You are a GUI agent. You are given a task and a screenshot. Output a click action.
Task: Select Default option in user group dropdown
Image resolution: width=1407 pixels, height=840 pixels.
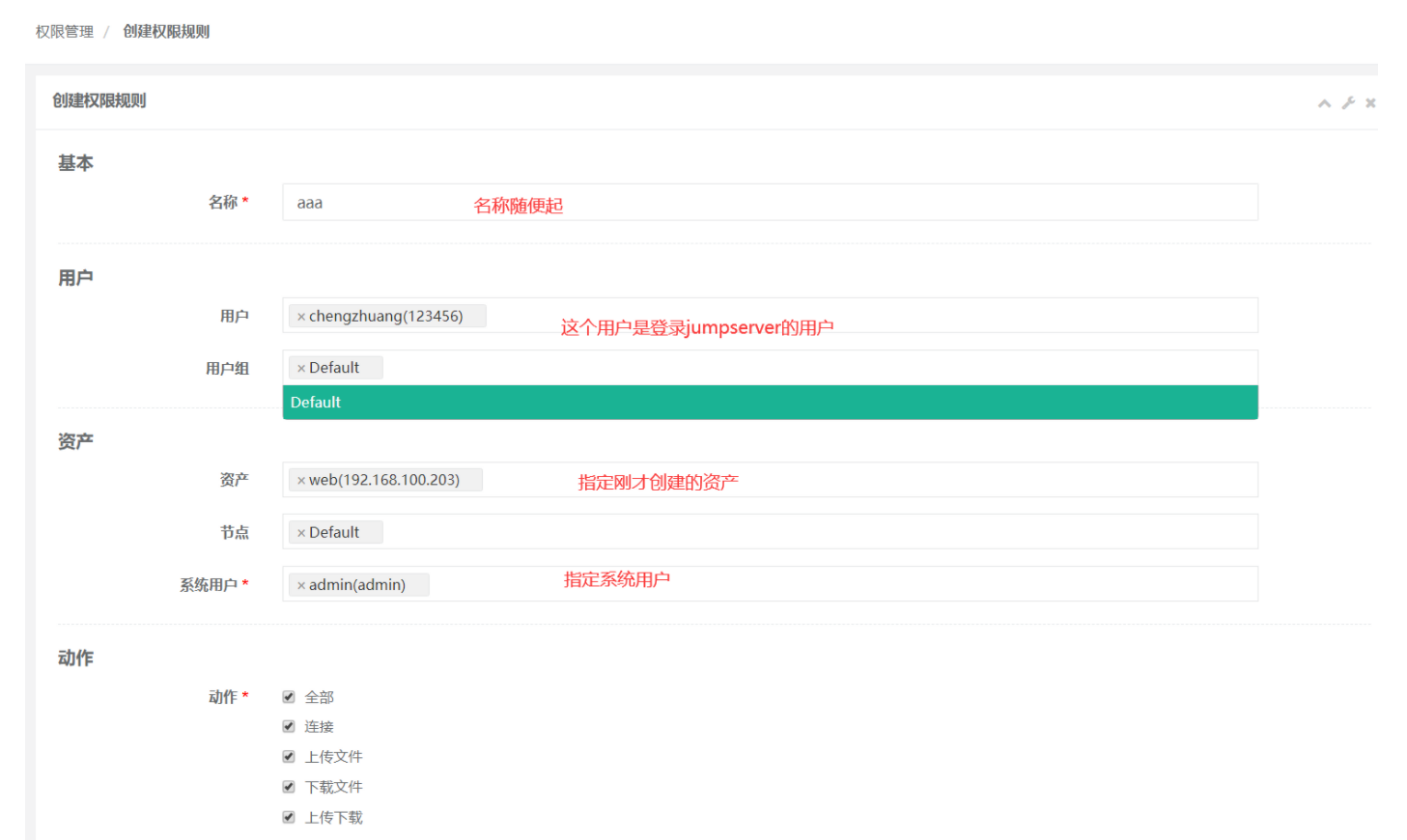pyautogui.click(x=770, y=403)
